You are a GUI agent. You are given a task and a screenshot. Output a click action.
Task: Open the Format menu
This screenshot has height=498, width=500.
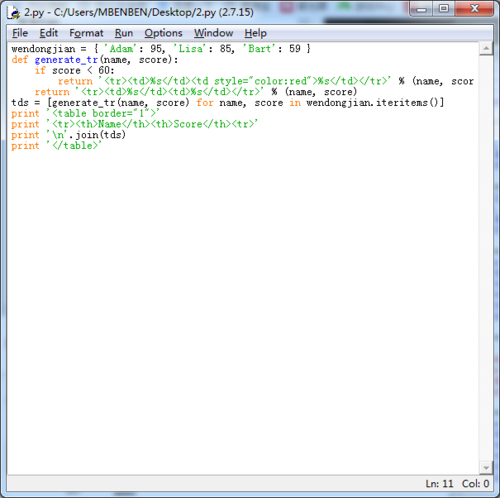coord(86,33)
